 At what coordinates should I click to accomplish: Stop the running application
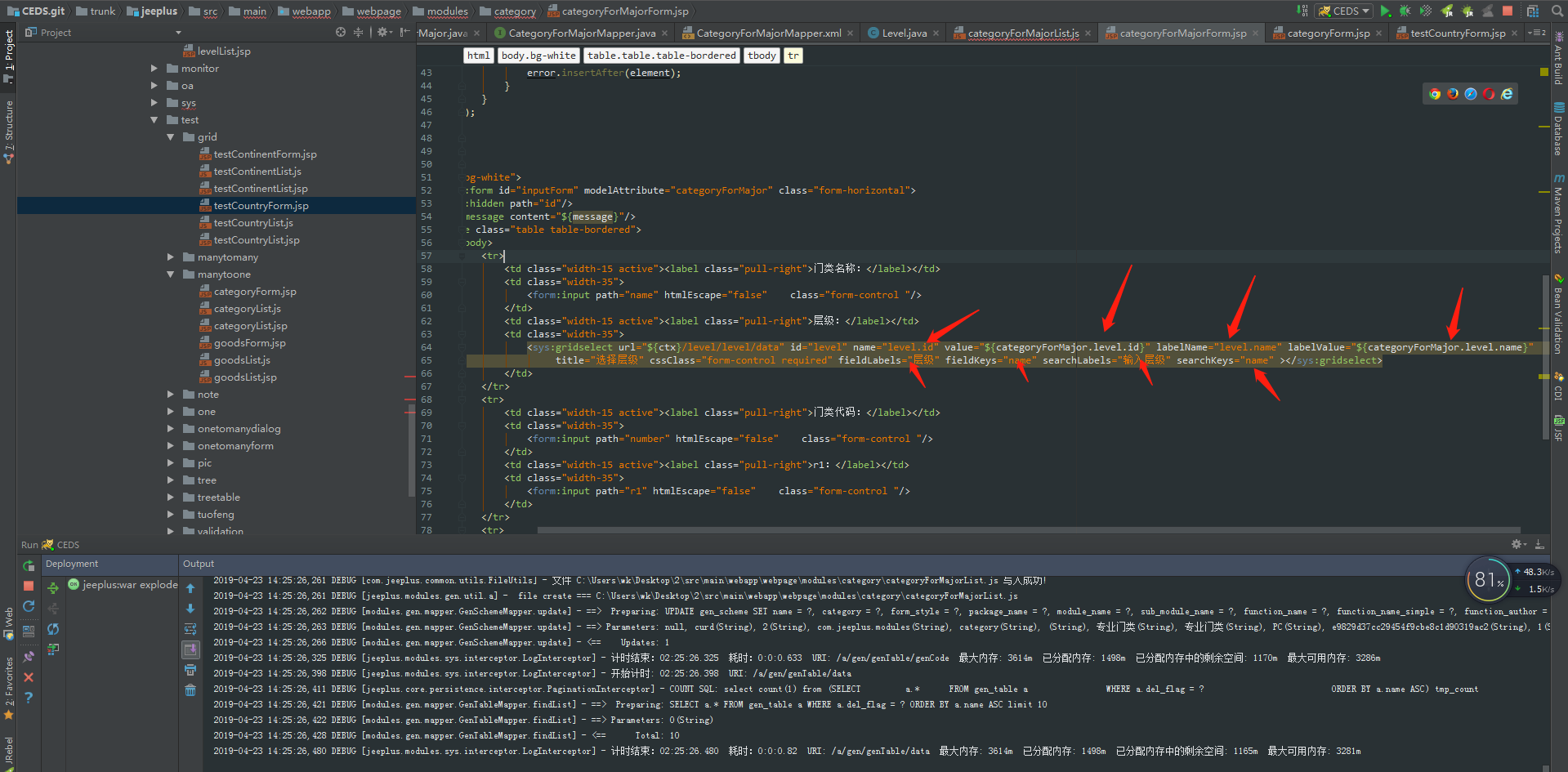click(x=1508, y=11)
